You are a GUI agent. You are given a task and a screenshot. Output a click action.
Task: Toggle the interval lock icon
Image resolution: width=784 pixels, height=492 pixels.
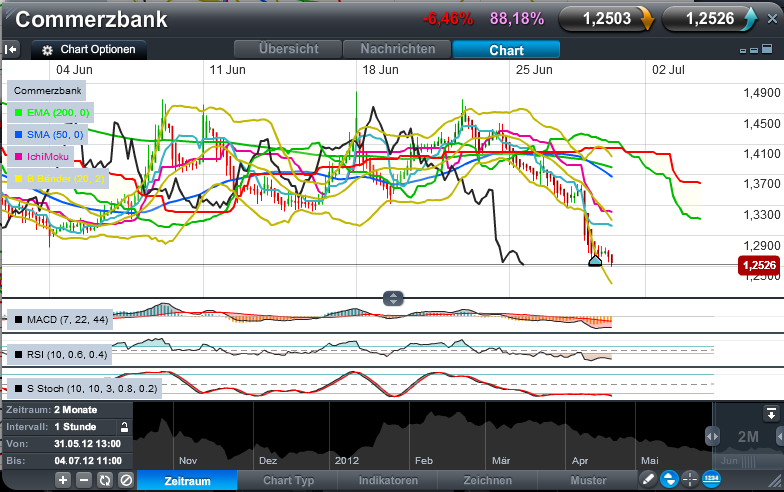[x=124, y=427]
